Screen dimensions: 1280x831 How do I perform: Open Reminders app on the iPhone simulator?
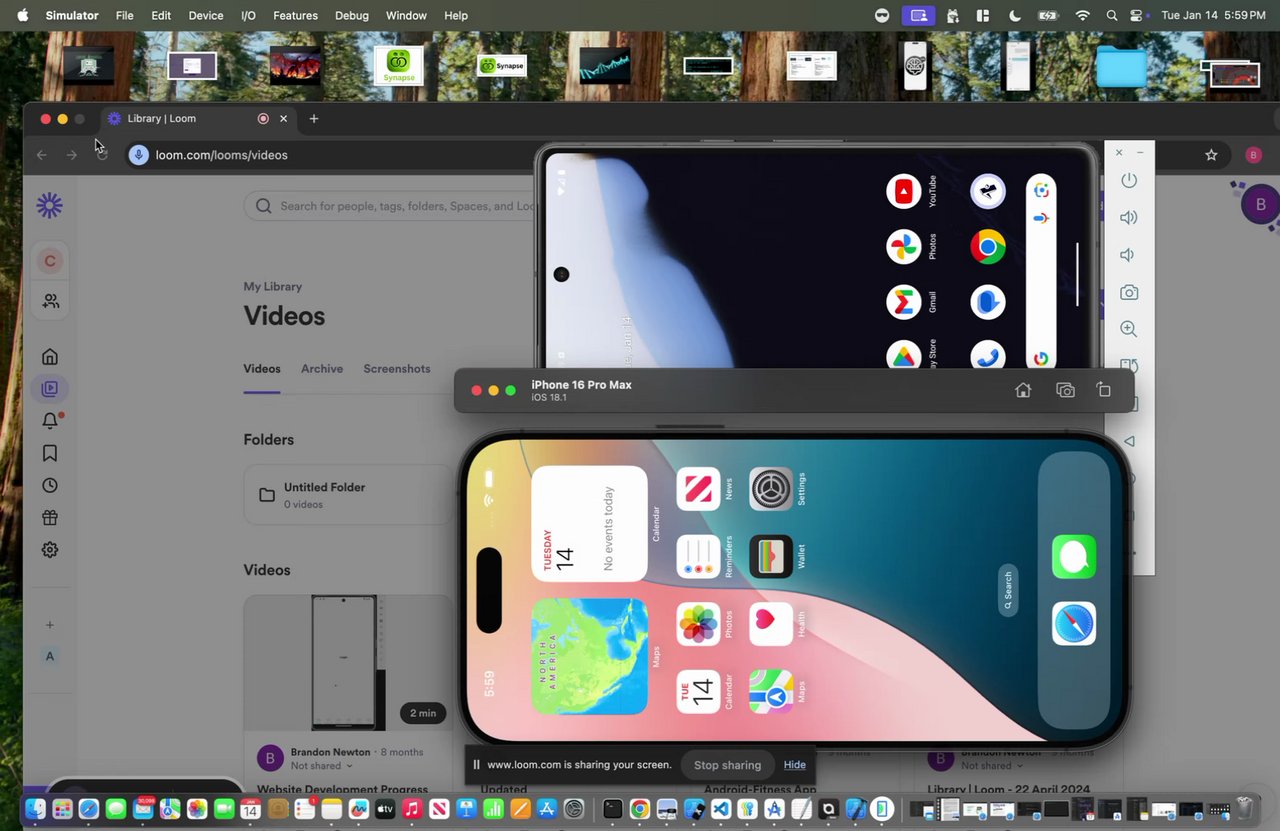tap(698, 557)
